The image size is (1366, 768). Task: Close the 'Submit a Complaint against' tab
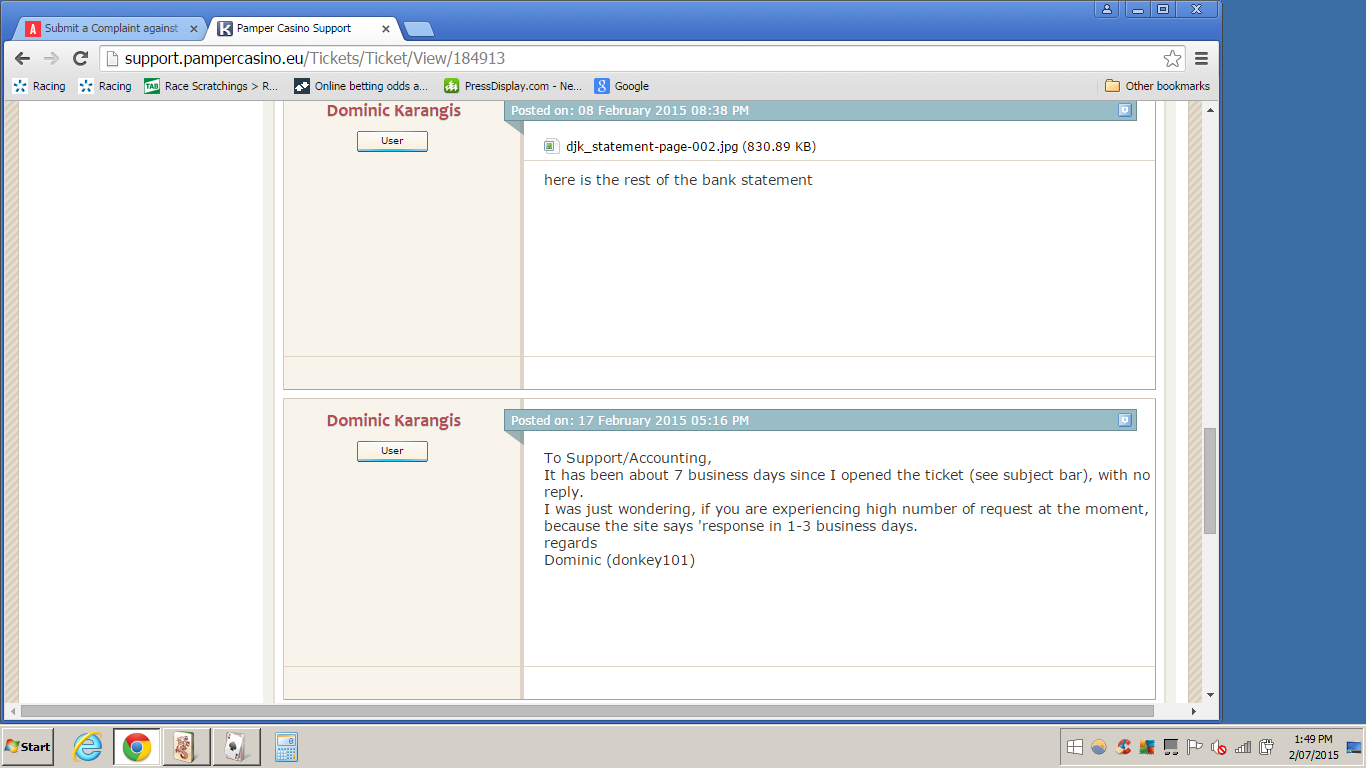194,29
